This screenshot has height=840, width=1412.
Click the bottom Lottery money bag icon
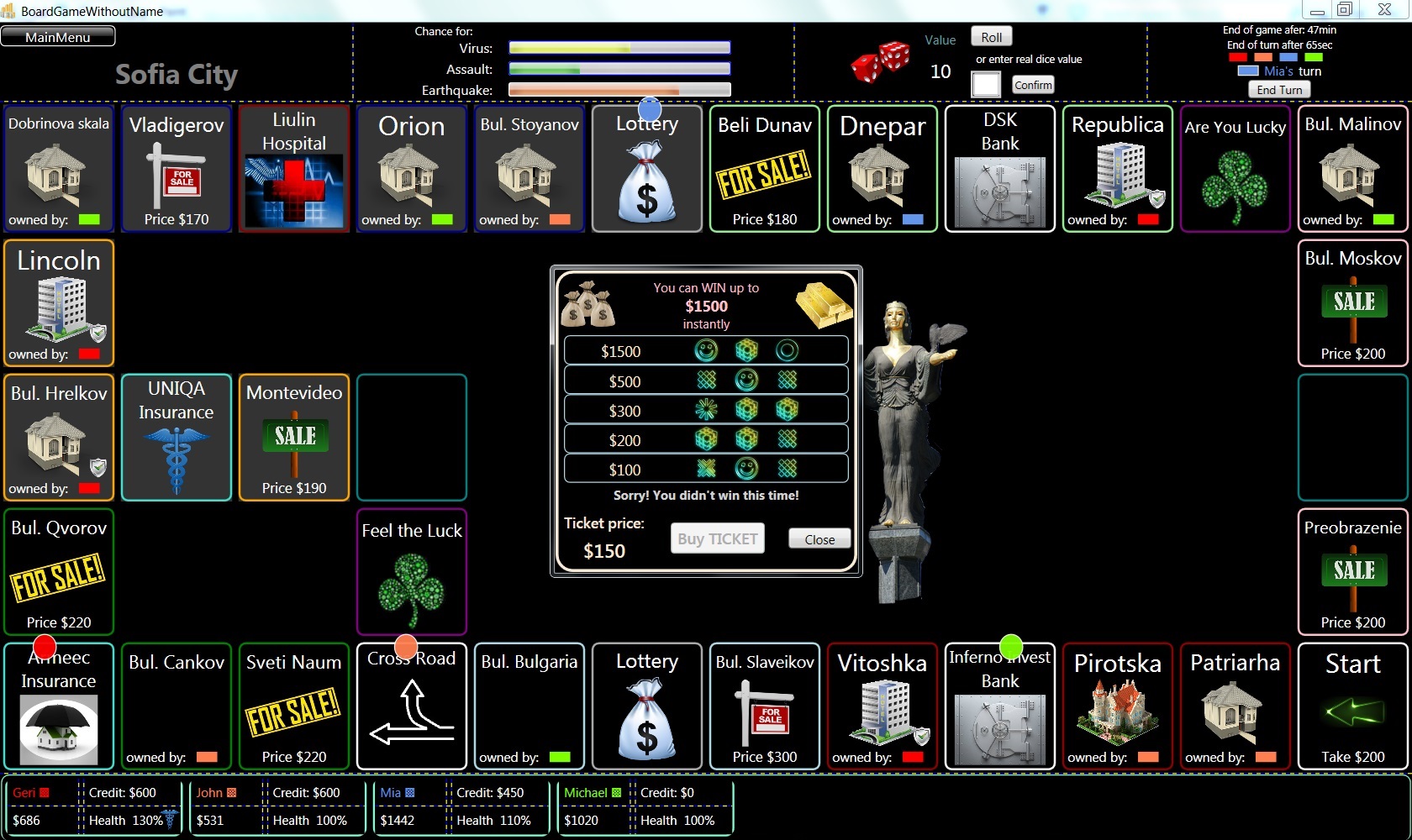tap(647, 719)
